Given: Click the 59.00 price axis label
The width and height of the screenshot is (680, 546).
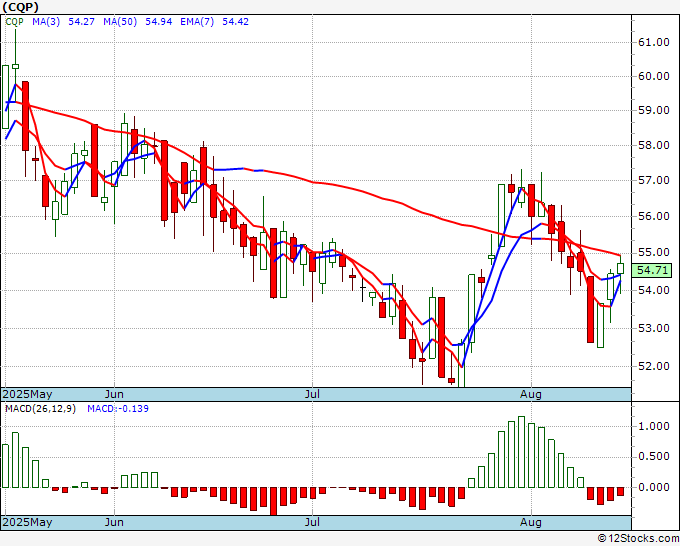Looking at the screenshot, I should coord(654,111).
